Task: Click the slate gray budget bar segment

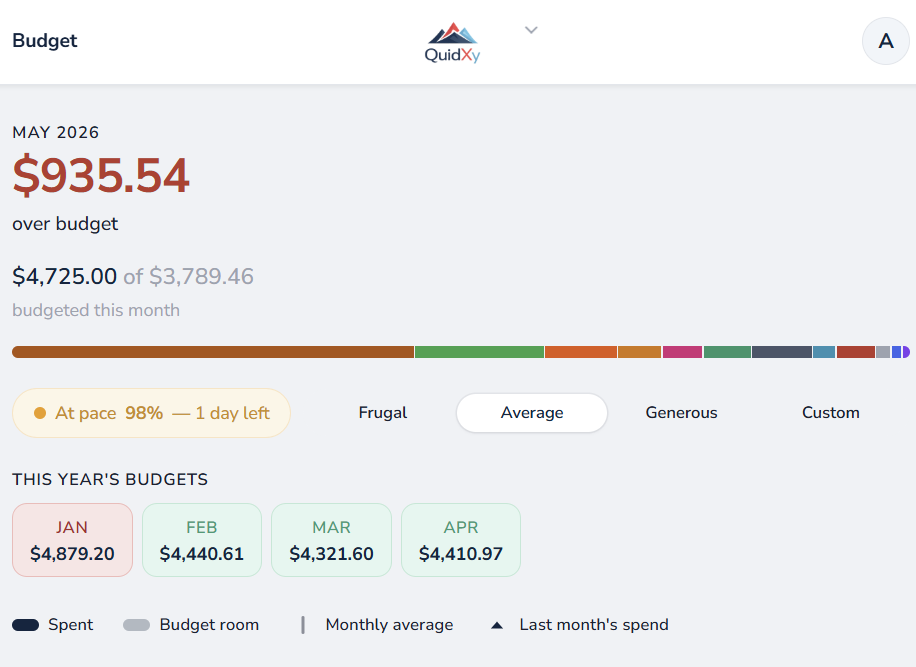Action: click(x=782, y=352)
